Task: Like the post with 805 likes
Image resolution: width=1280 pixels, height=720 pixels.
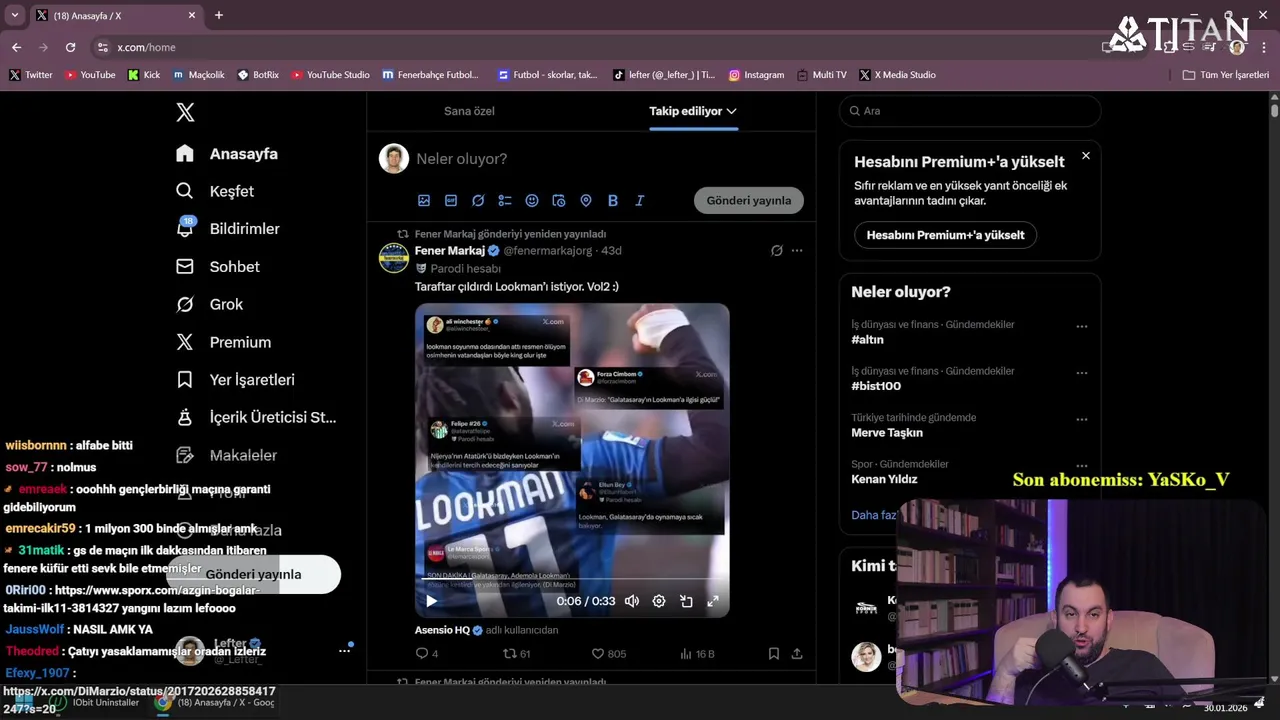Action: coord(608,654)
